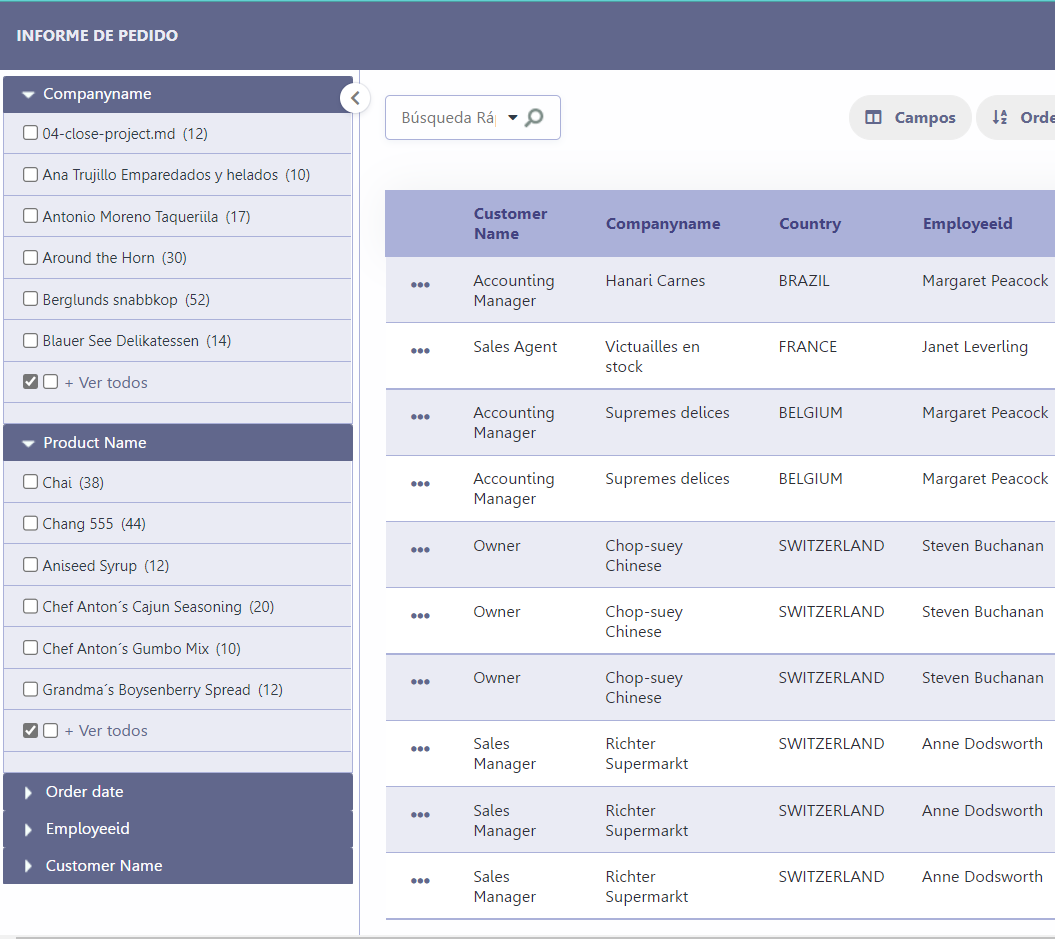Collapse the Companyname filter section
This screenshot has height=939, width=1055.
coord(27,94)
